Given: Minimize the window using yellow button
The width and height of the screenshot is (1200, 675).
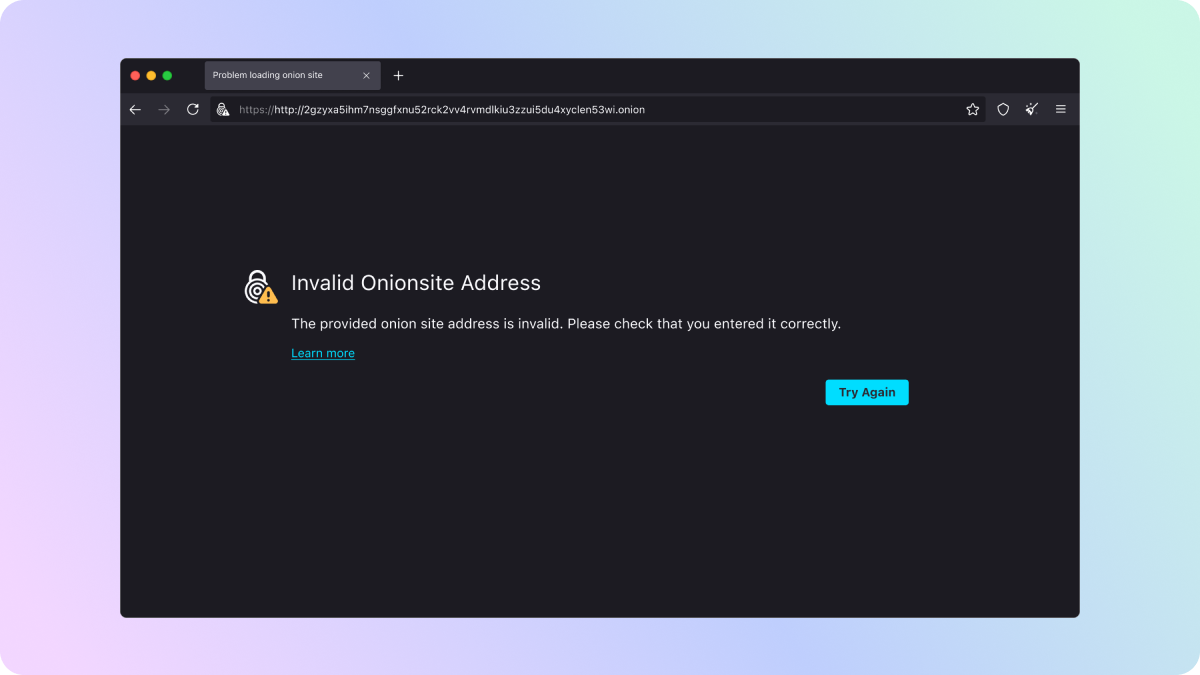Looking at the screenshot, I should [x=151, y=76].
